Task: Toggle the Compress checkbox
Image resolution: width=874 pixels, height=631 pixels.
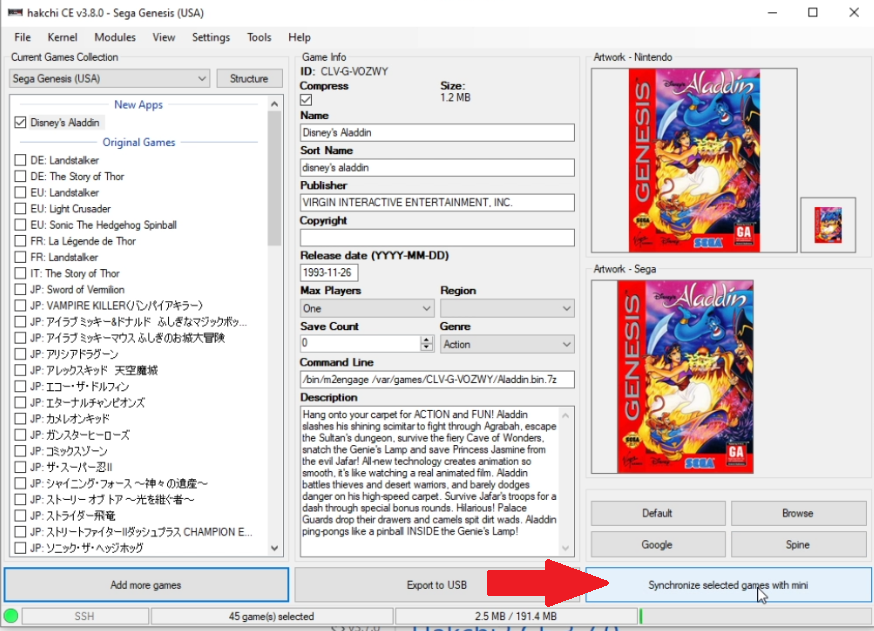Action: (306, 100)
